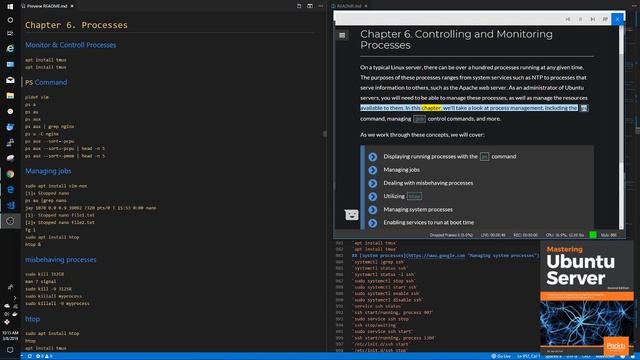The height and width of the screenshot is (360, 640).
Task: Jump to the previous page in reader toolbar
Action: (x=568, y=19)
